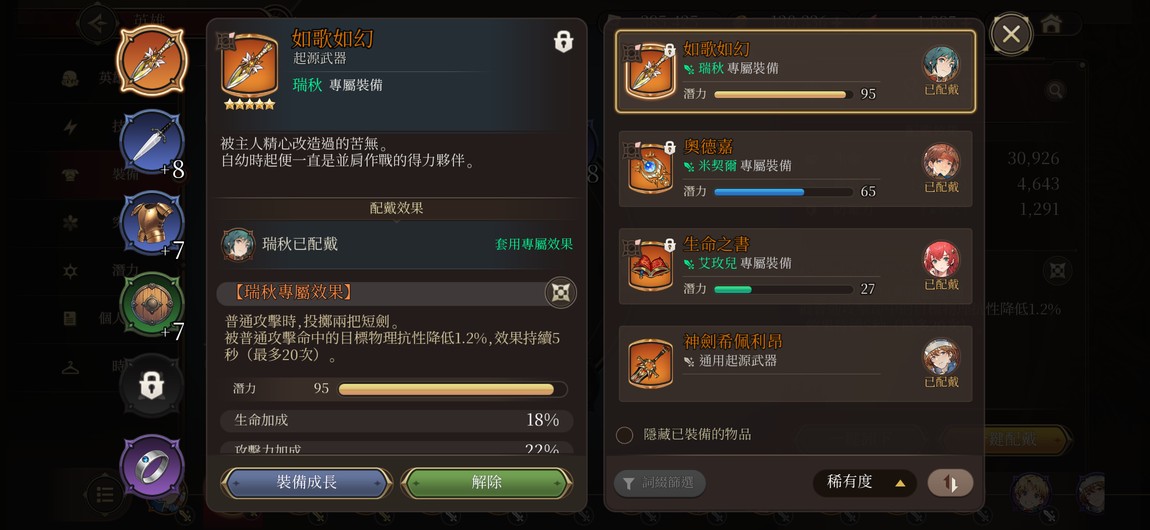
Task: Select 奧德嘉 weapon in list
Action: click(795, 169)
